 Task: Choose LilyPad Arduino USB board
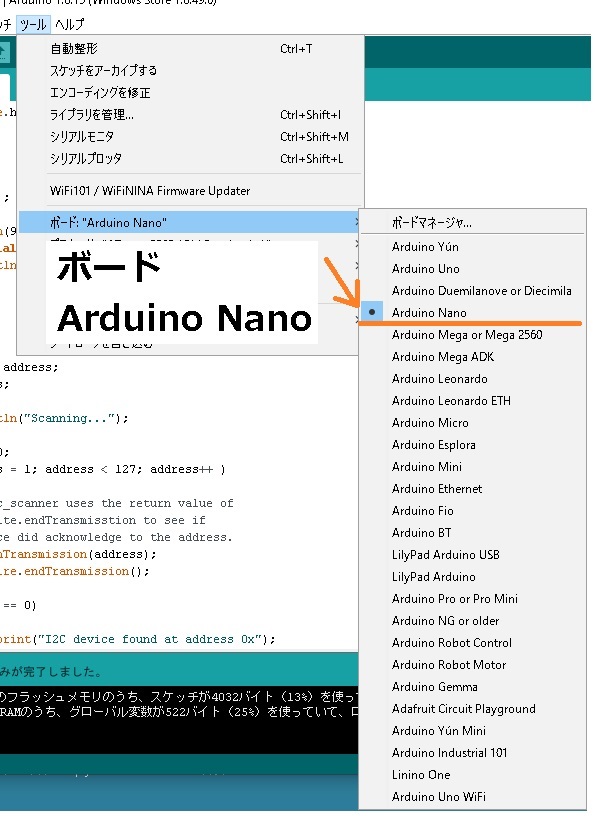tap(473, 554)
